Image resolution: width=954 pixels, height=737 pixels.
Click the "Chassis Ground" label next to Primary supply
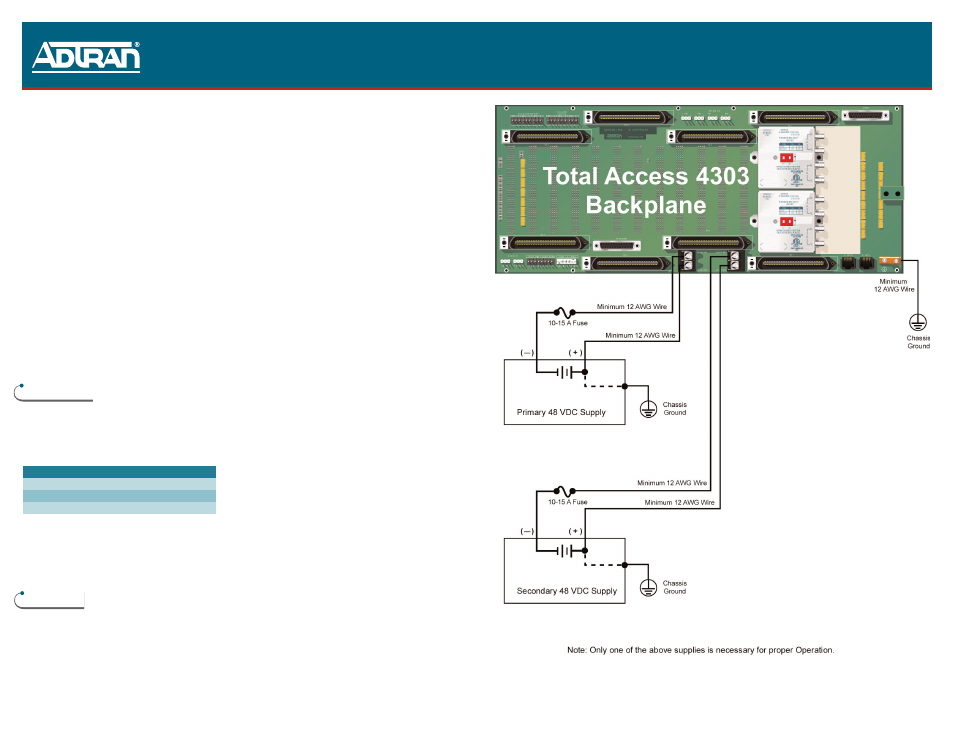coord(675,408)
